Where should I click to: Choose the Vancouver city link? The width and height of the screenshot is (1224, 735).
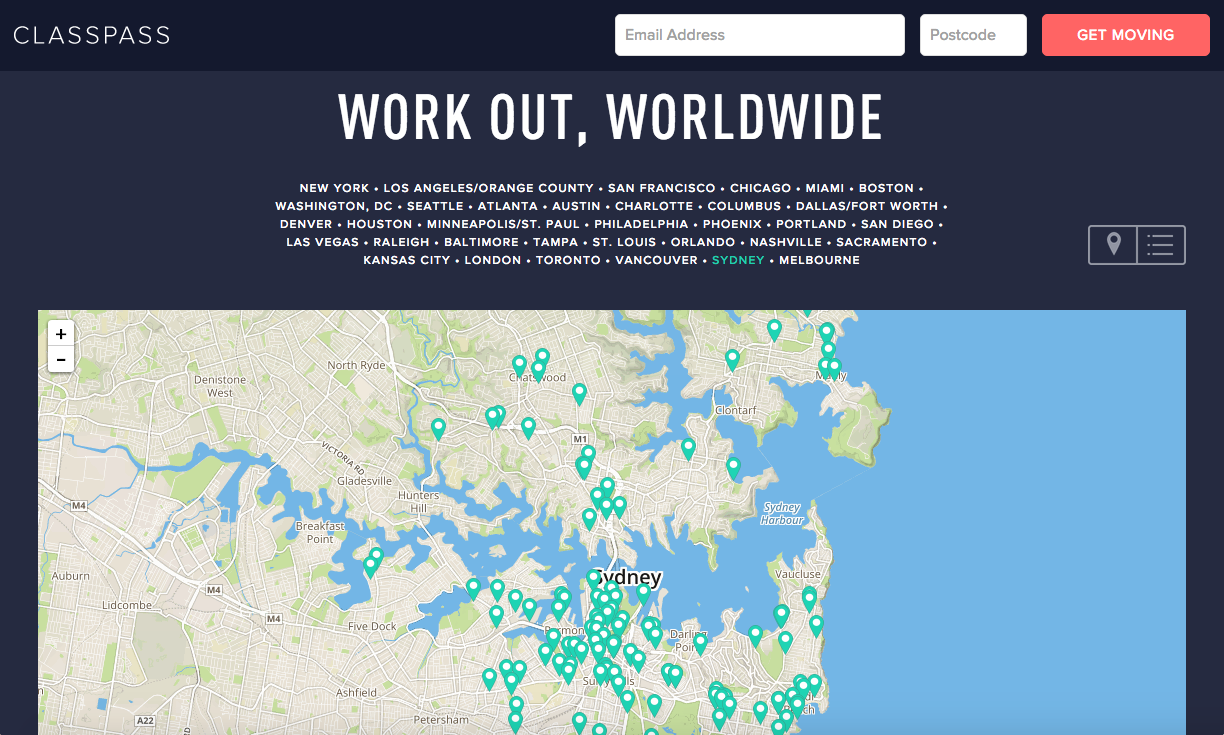656,260
